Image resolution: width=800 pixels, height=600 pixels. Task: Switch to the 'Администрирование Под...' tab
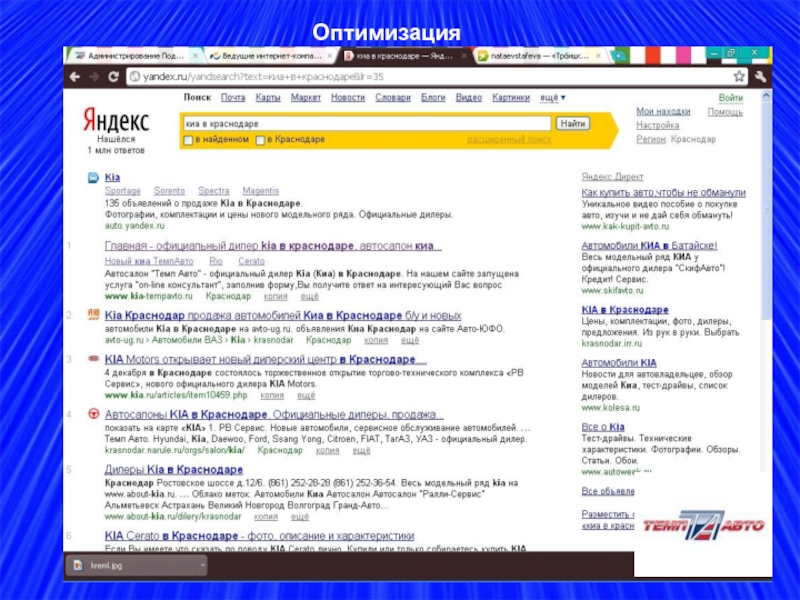coord(134,56)
